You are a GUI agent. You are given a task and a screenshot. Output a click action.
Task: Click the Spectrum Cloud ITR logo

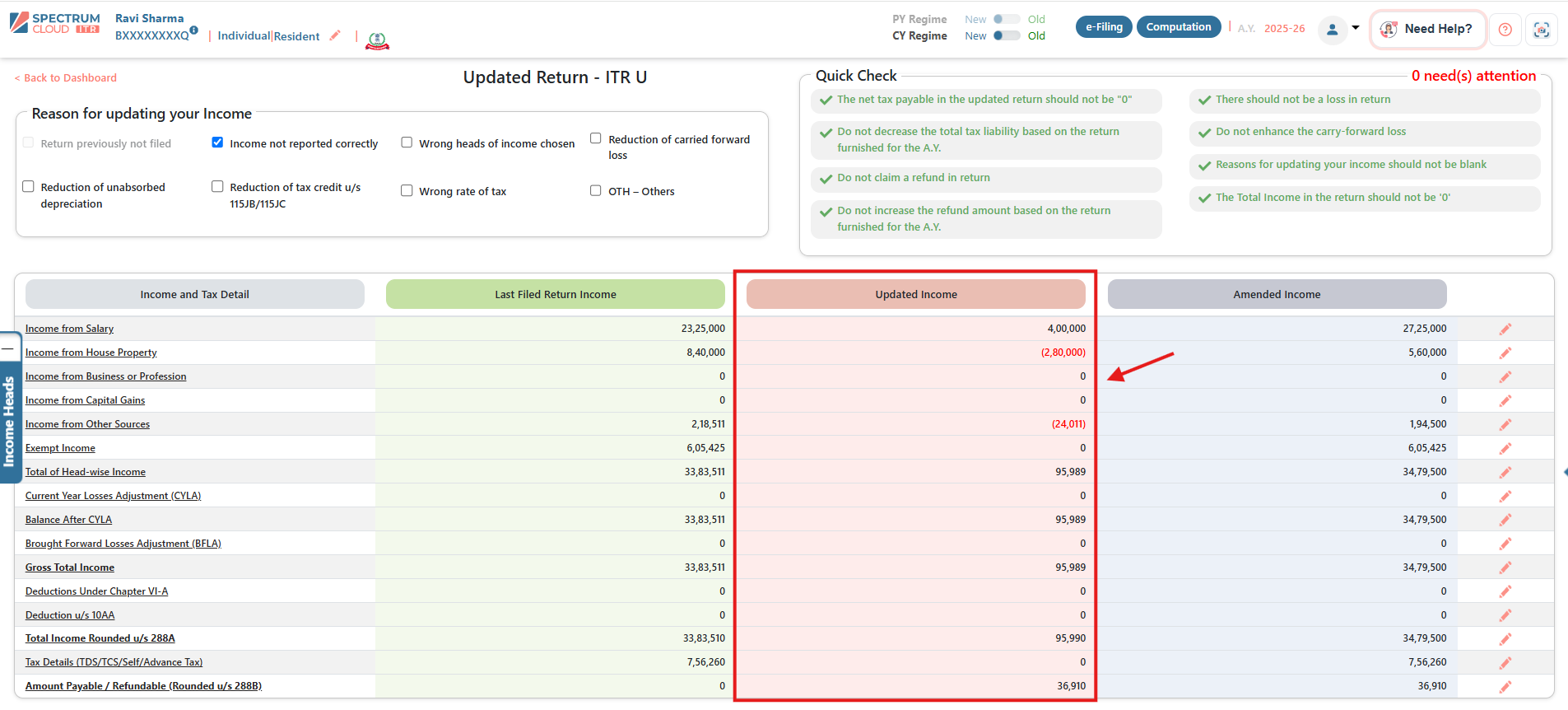click(x=54, y=23)
